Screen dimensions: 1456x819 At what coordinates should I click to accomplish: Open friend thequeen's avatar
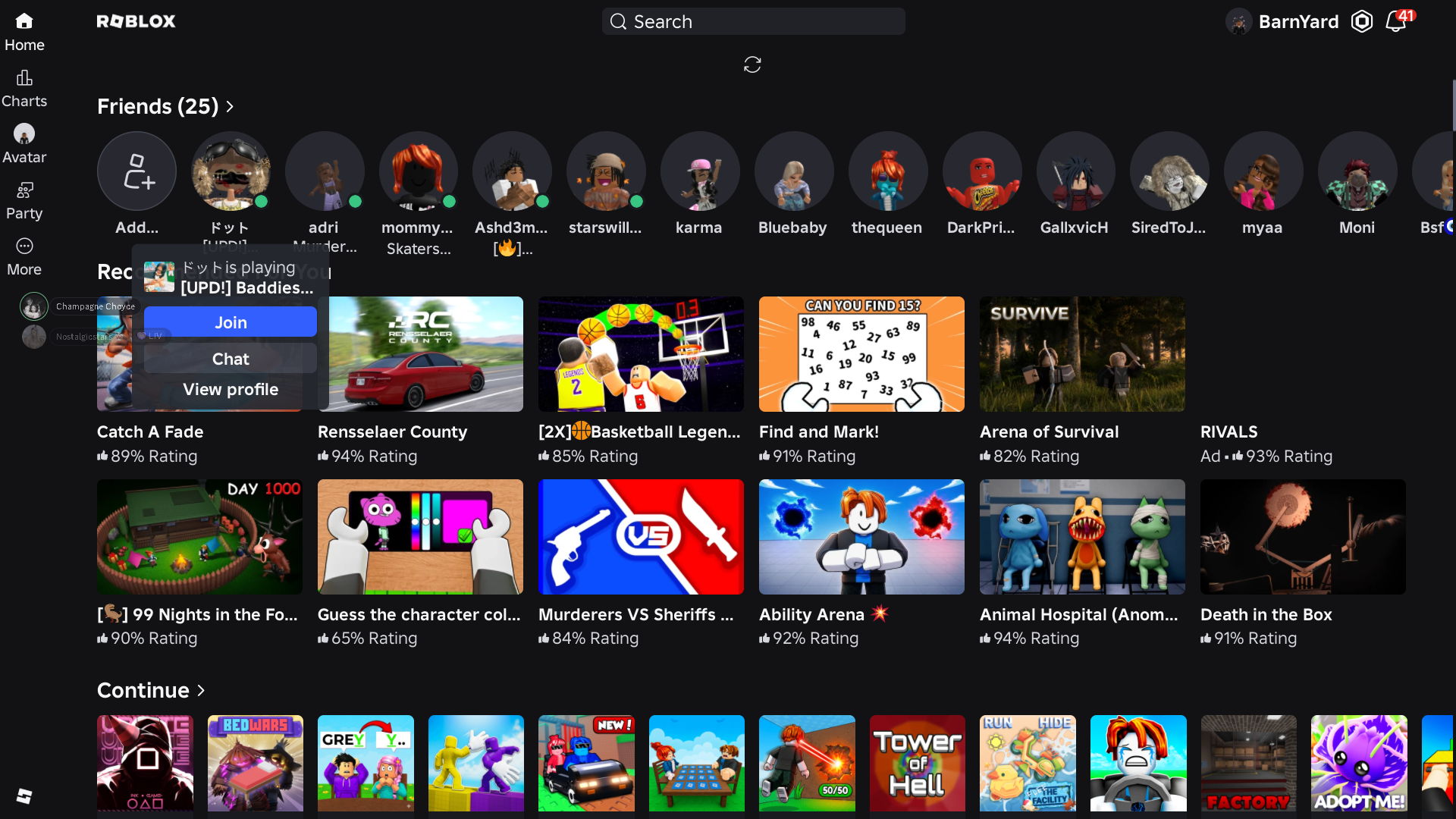coord(888,171)
